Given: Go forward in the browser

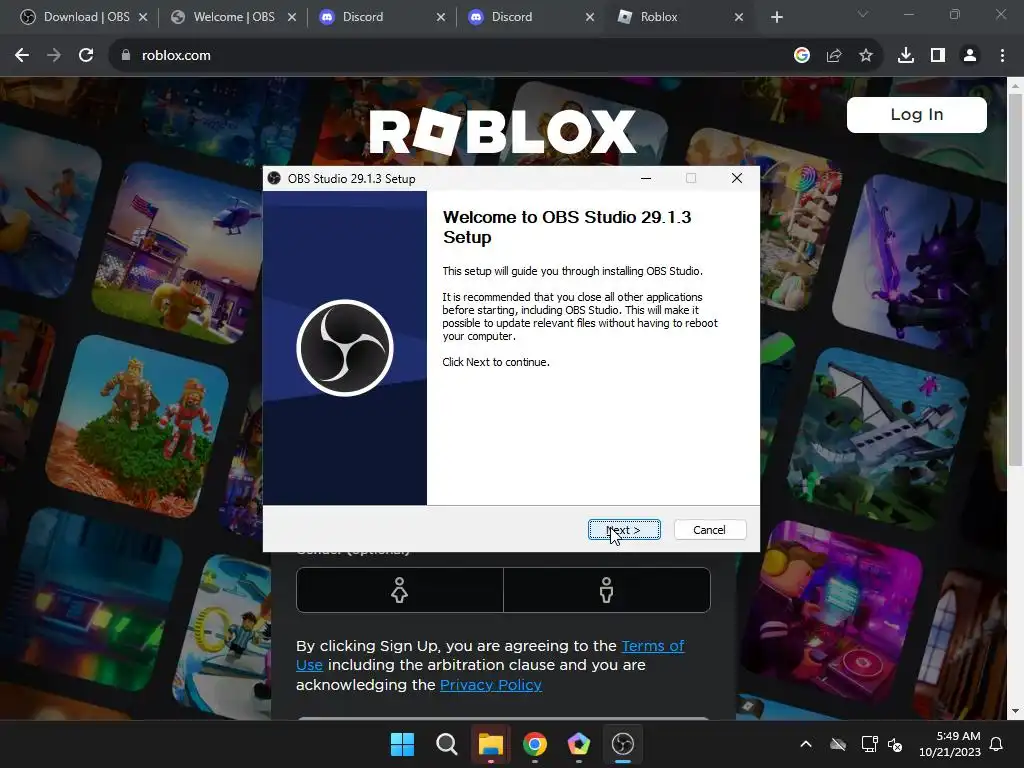Looking at the screenshot, I should pos(54,56).
